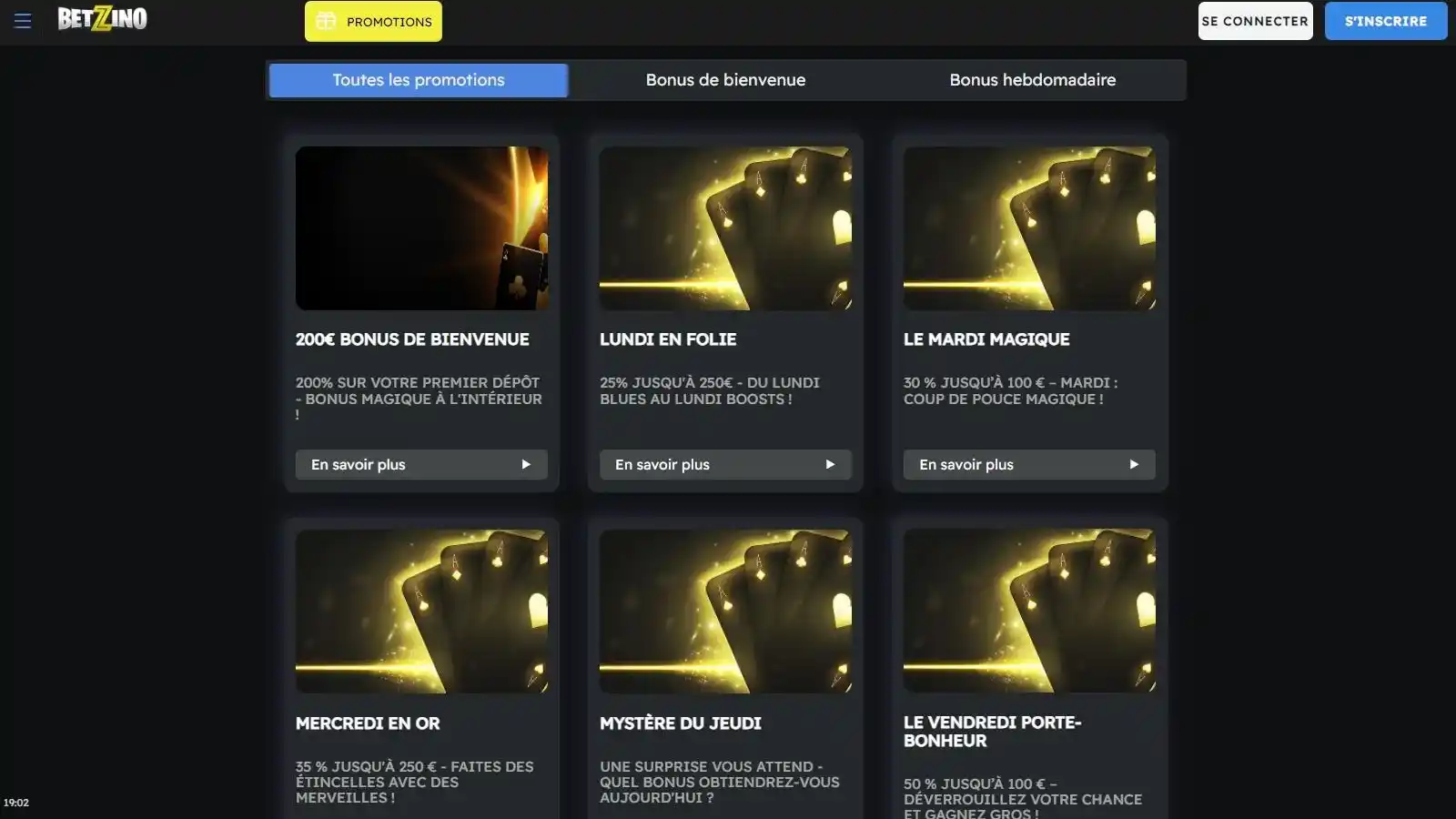Click arrow icon on Le Mardi Magique card
Screen dimensions: 1456x819
(1134, 464)
